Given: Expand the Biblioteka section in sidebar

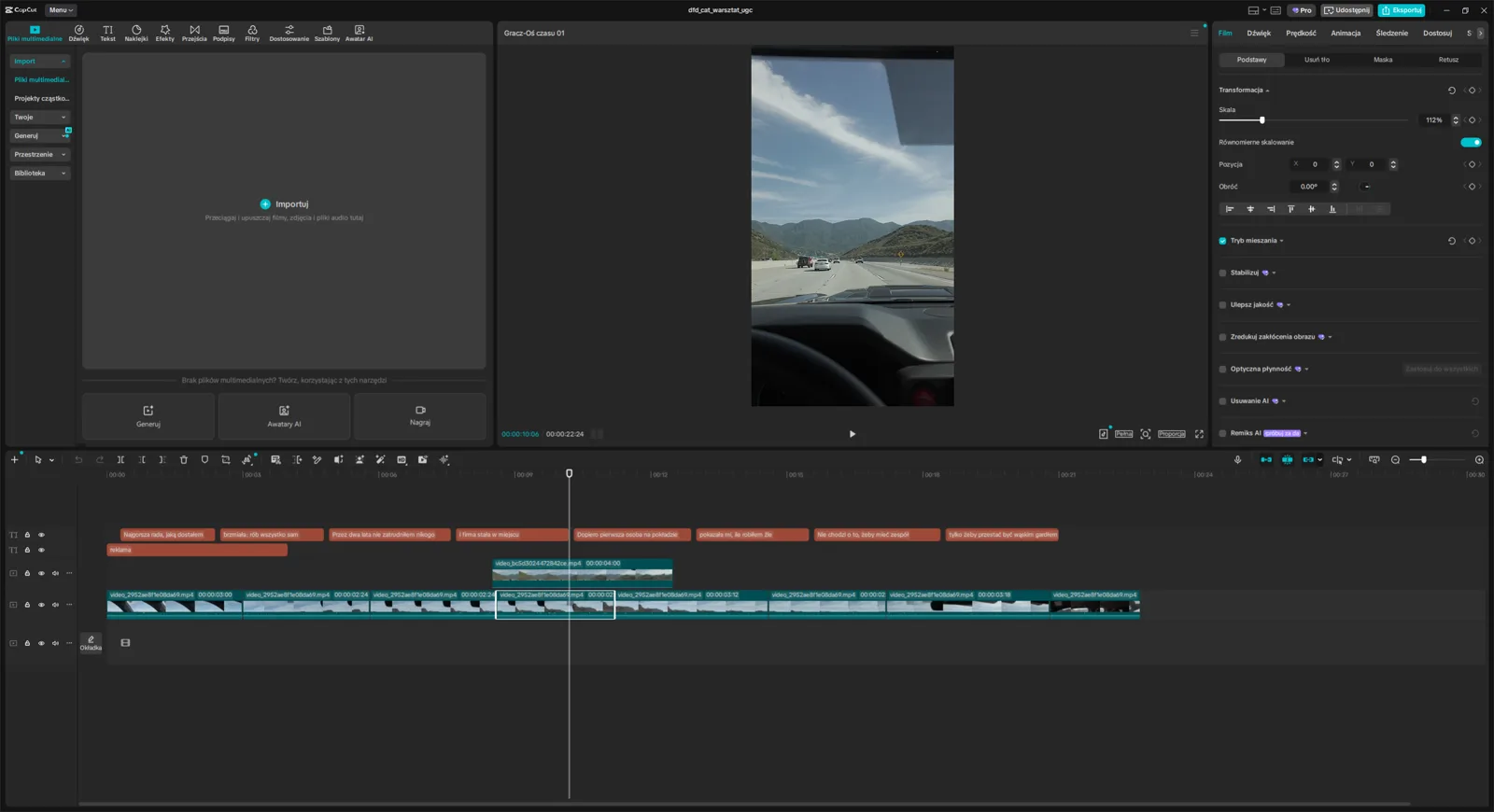Looking at the screenshot, I should click(x=40, y=174).
